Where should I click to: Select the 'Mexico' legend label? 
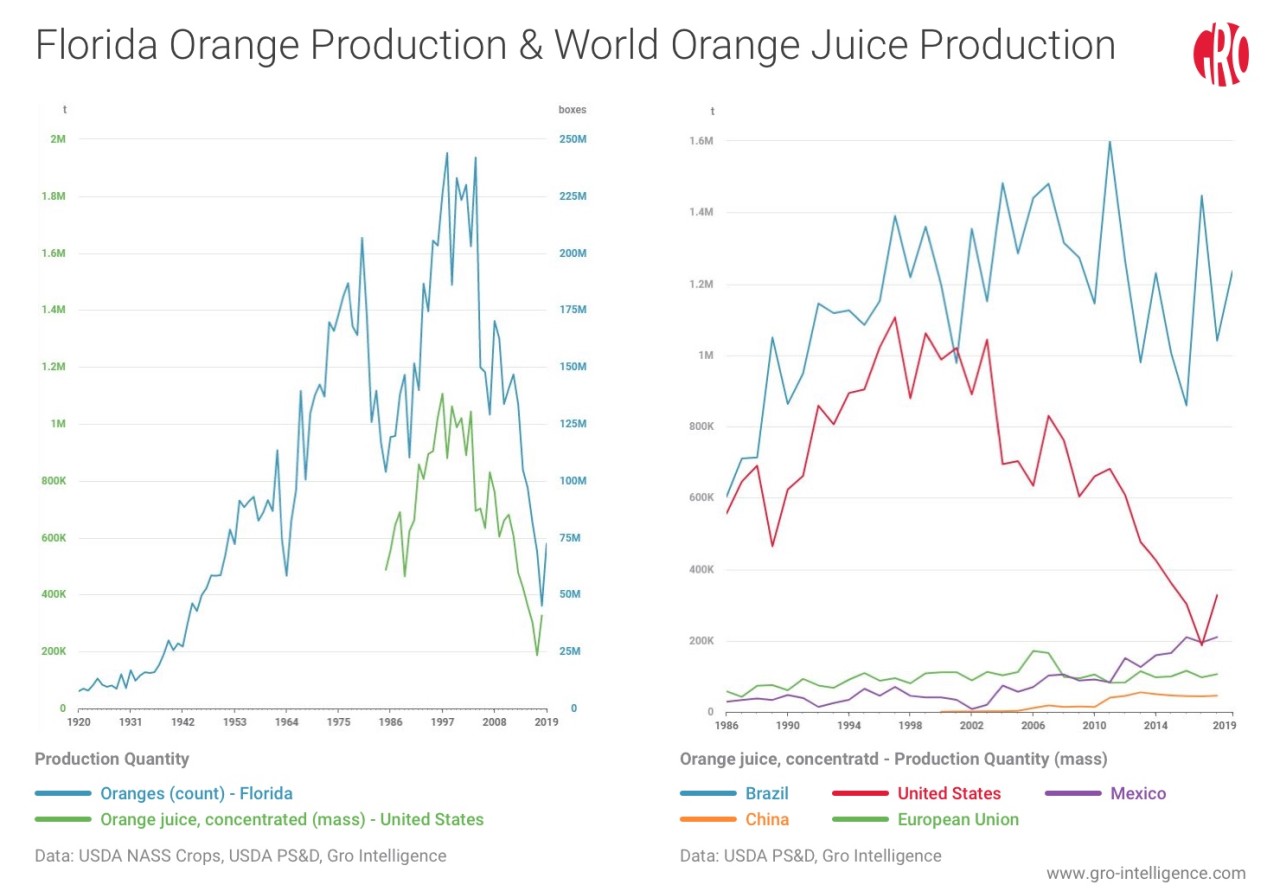(1138, 794)
